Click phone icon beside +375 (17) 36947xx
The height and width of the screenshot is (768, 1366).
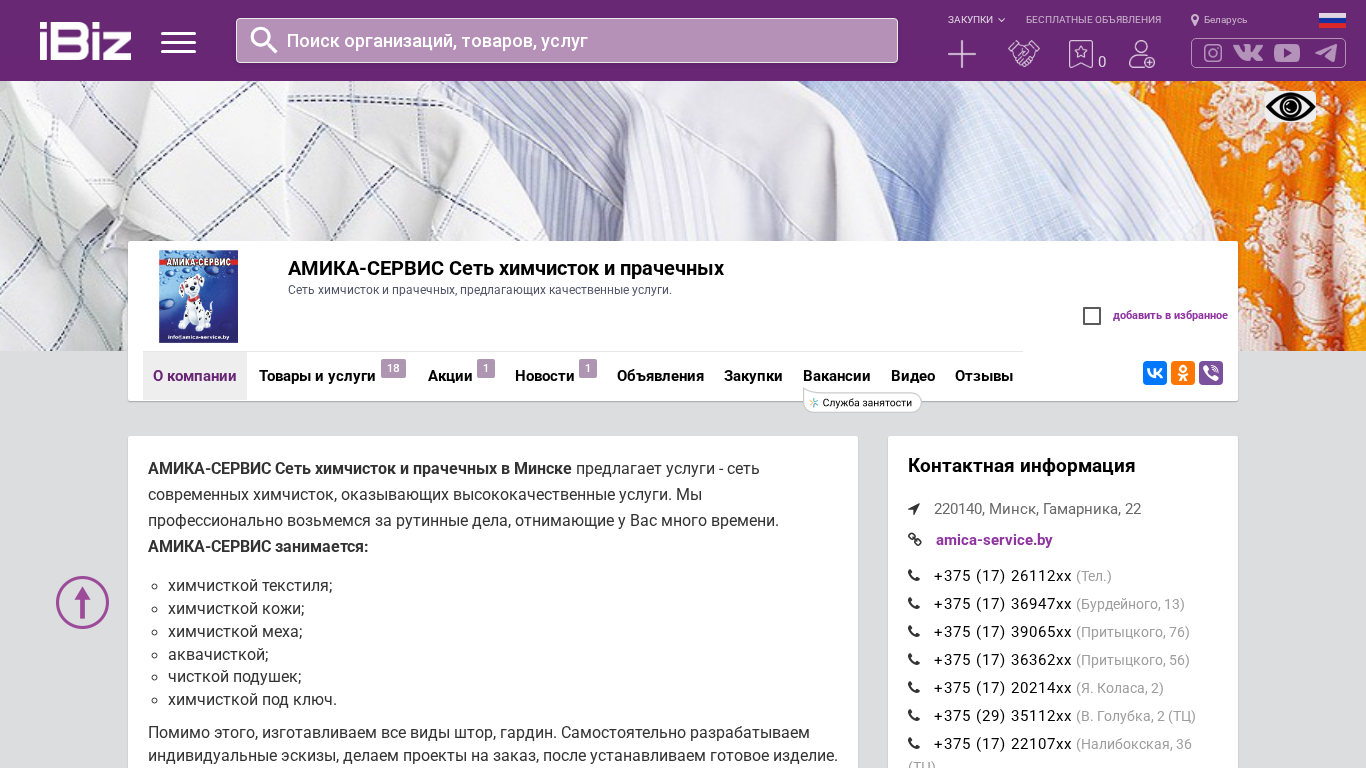click(914, 603)
